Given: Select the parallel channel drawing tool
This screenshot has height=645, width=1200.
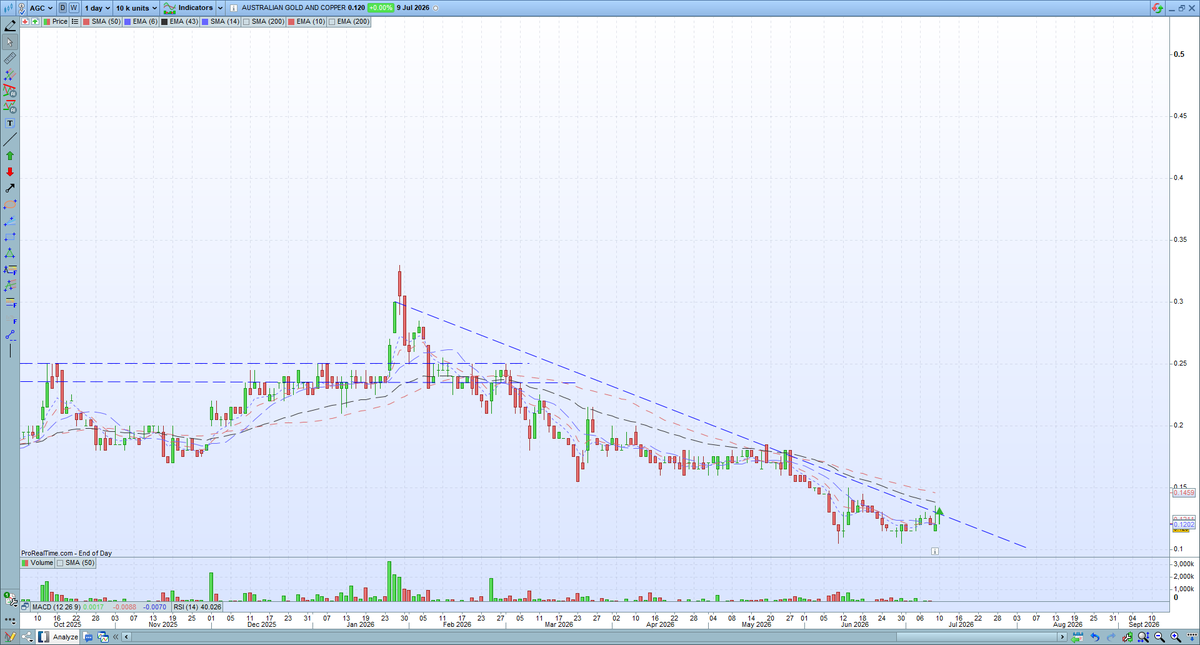Looking at the screenshot, I should click(10, 75).
